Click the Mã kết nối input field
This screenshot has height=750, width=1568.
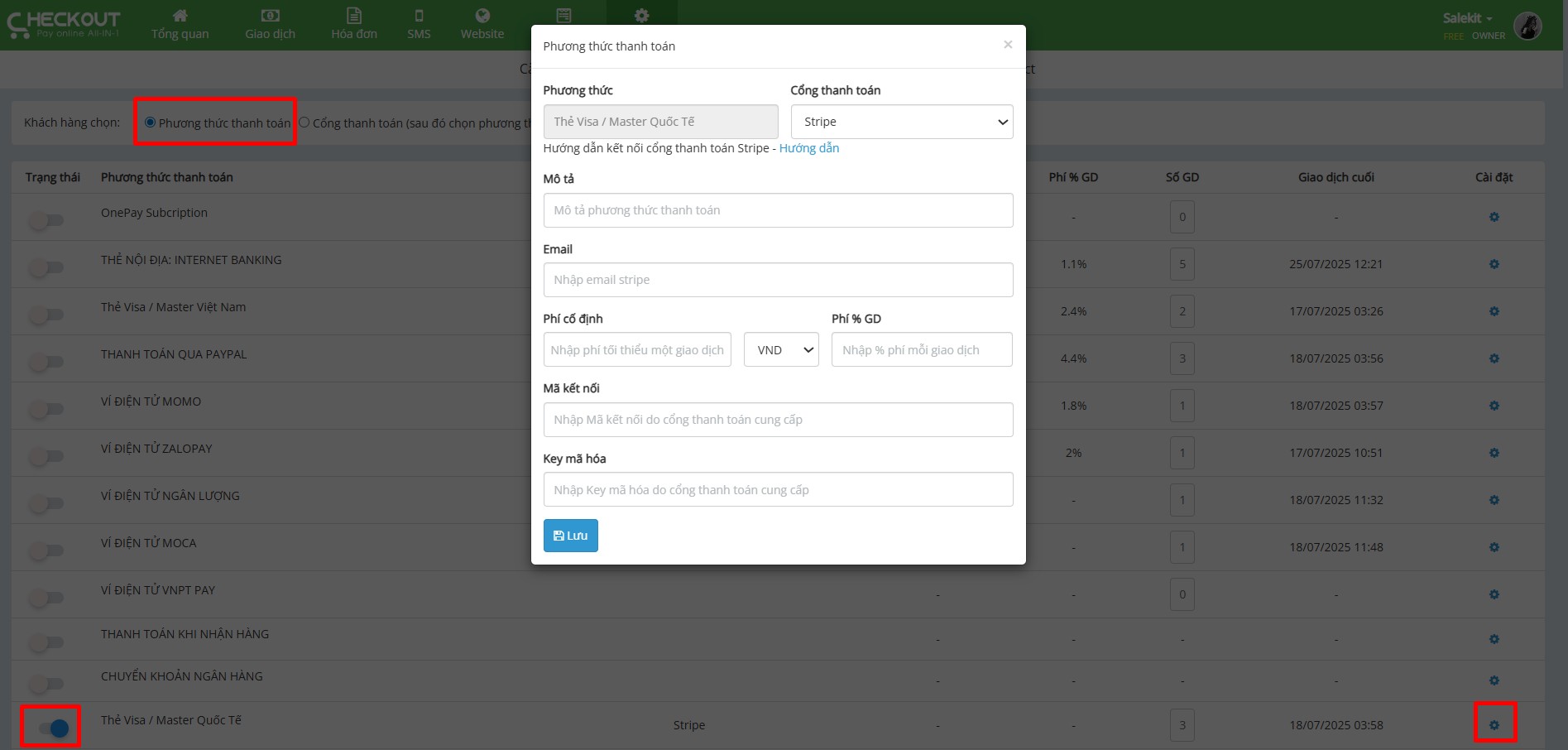click(x=778, y=420)
